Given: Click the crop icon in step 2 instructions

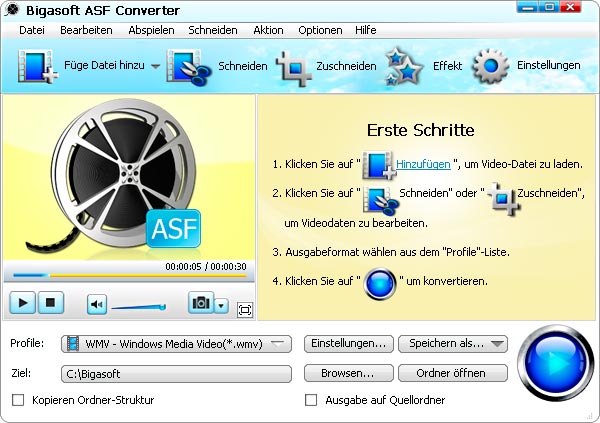Looking at the screenshot, I should point(504,198).
